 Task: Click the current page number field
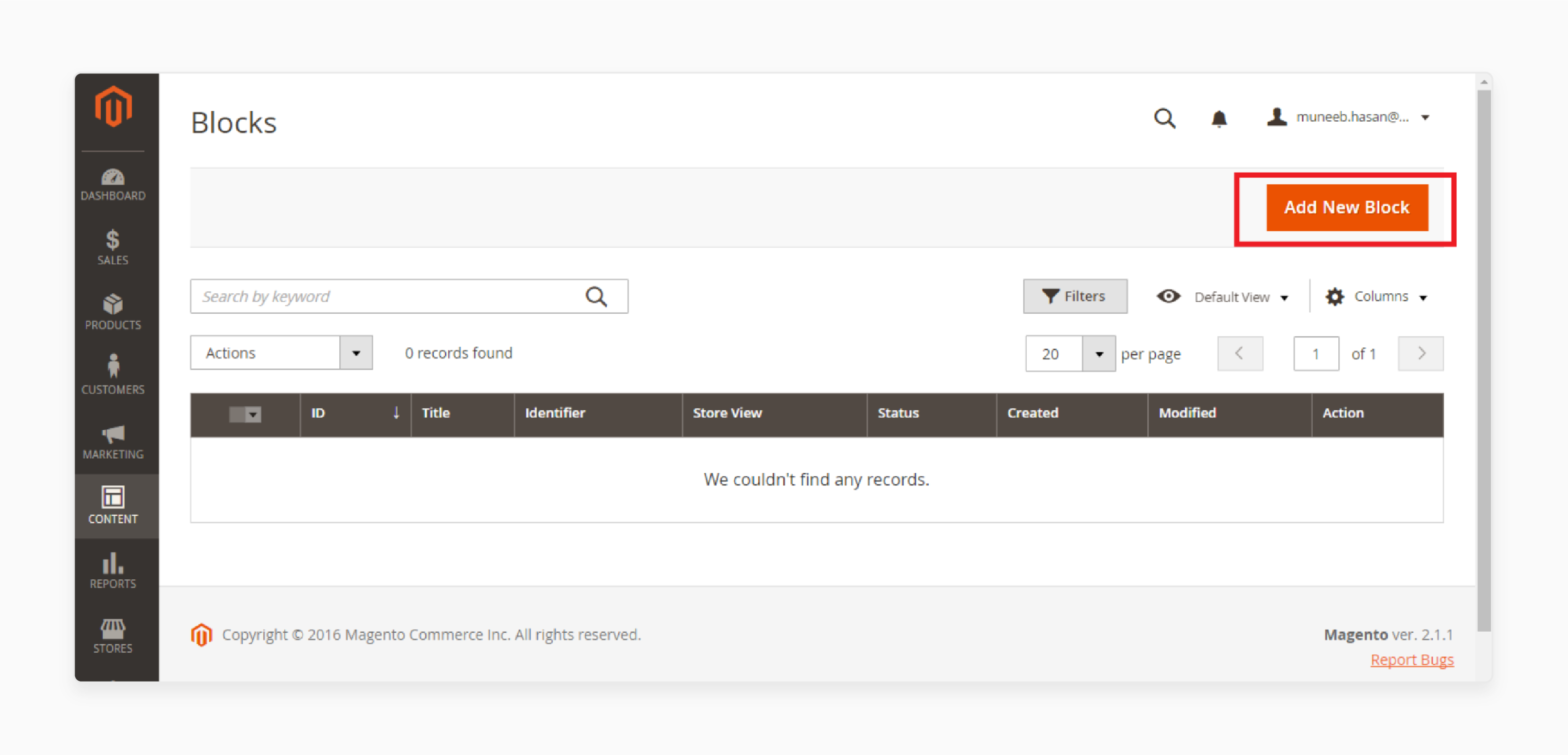1316,354
